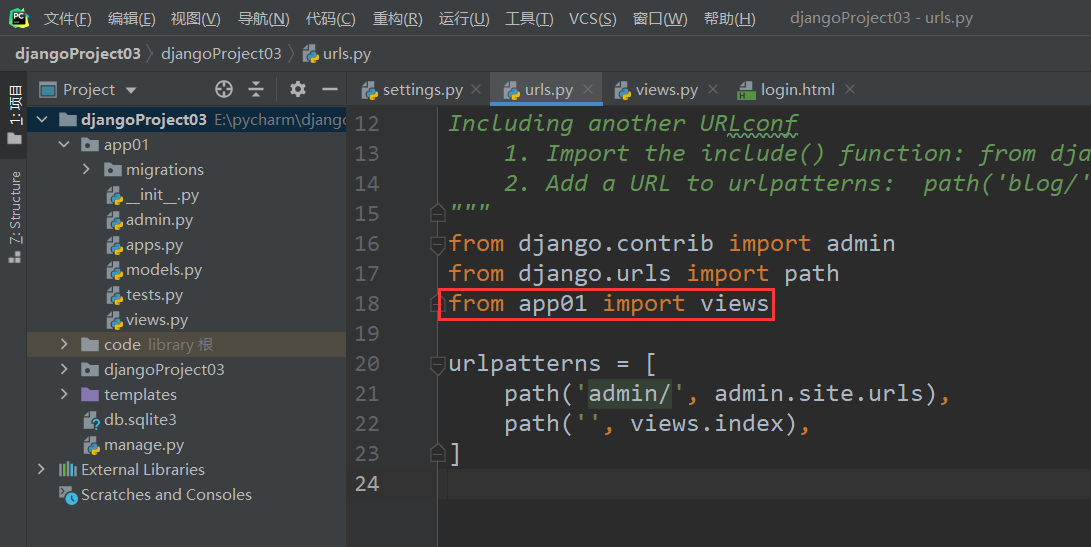Click the PyCharm application logo icon
The image size is (1091, 547).
click(x=19, y=18)
